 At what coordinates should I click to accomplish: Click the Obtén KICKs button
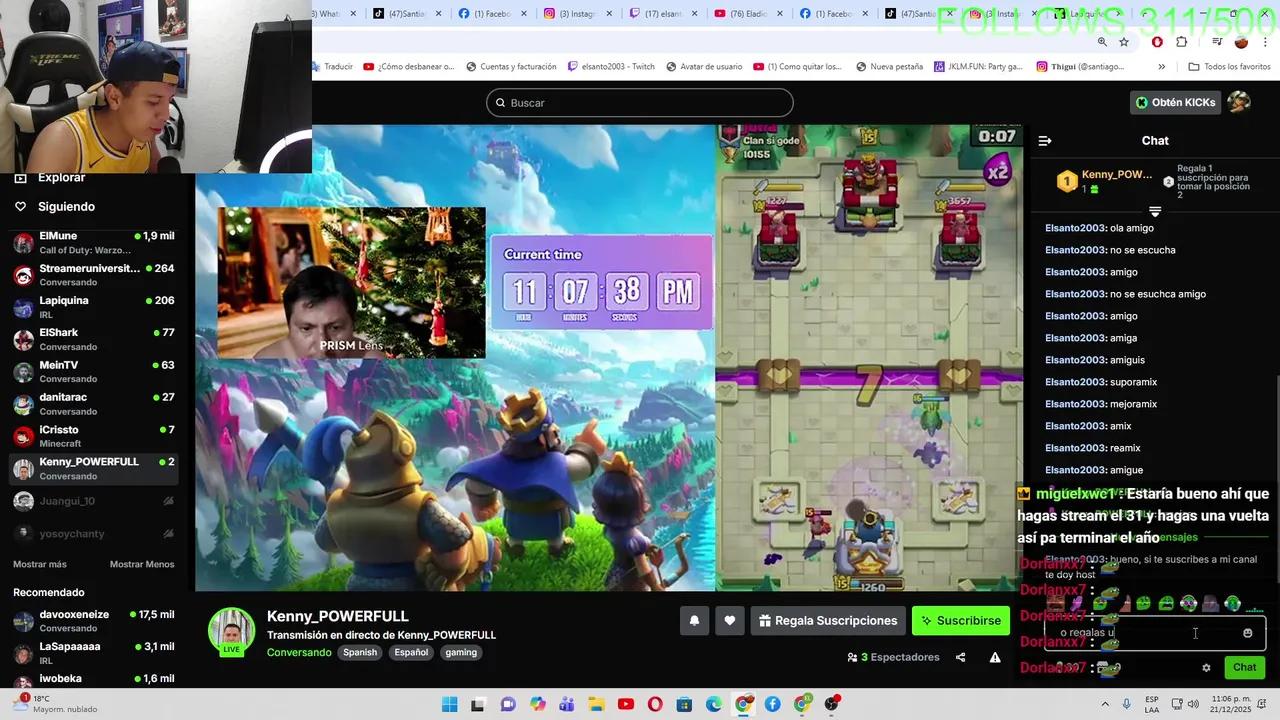[x=1177, y=102]
